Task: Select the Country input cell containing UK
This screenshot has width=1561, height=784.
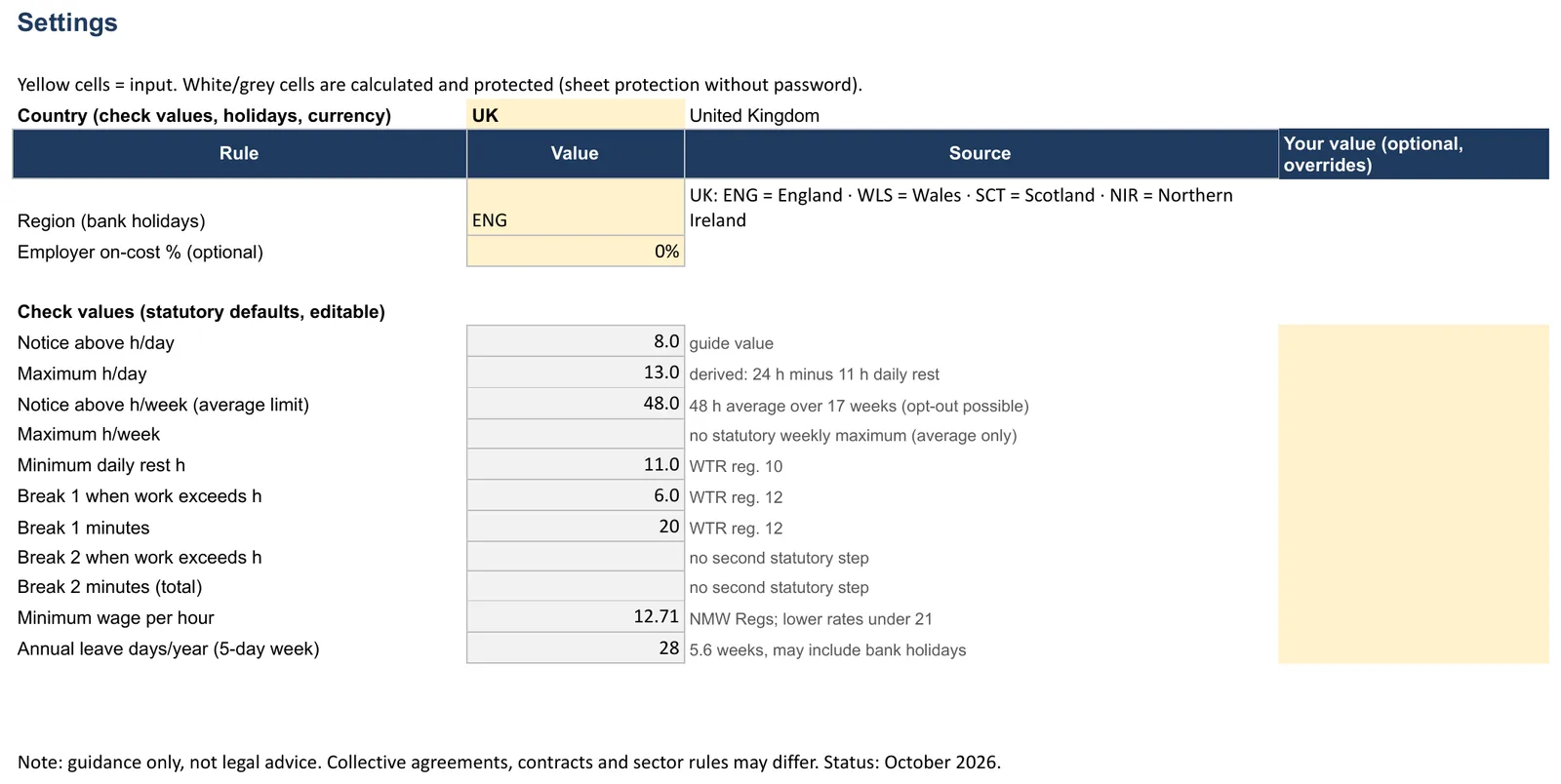Action: click(x=576, y=115)
